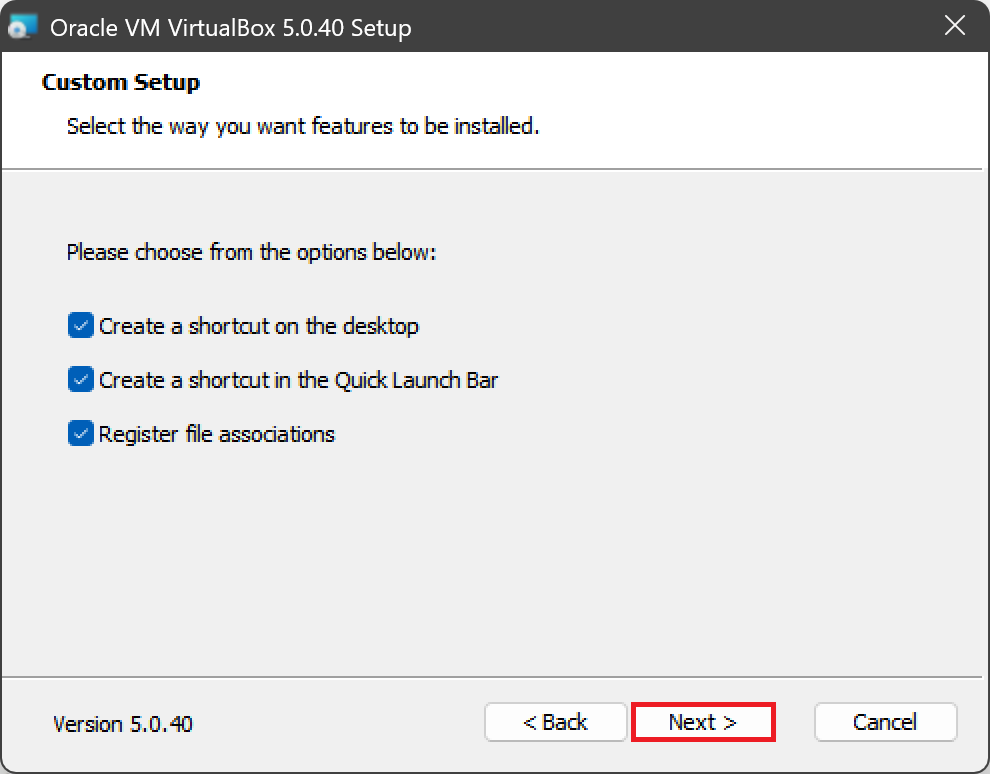Click the 'Custom Setup' heading
This screenshot has width=990, height=774.
point(121,82)
